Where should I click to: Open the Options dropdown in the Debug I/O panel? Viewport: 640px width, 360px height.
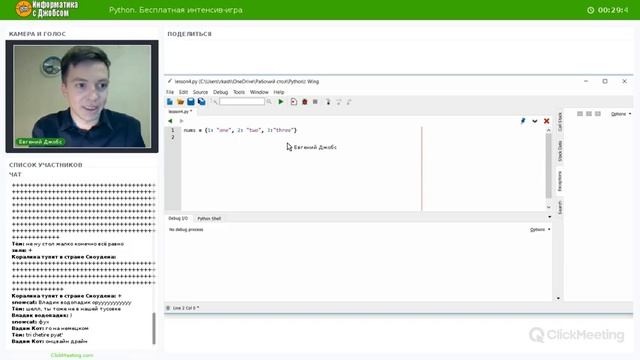tap(540, 229)
